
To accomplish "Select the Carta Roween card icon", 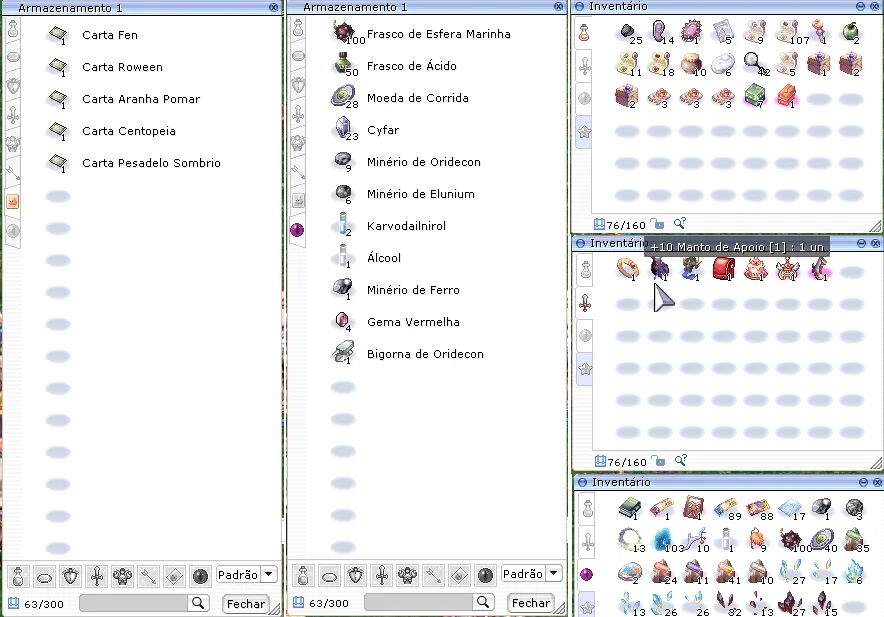I will click(x=58, y=66).
